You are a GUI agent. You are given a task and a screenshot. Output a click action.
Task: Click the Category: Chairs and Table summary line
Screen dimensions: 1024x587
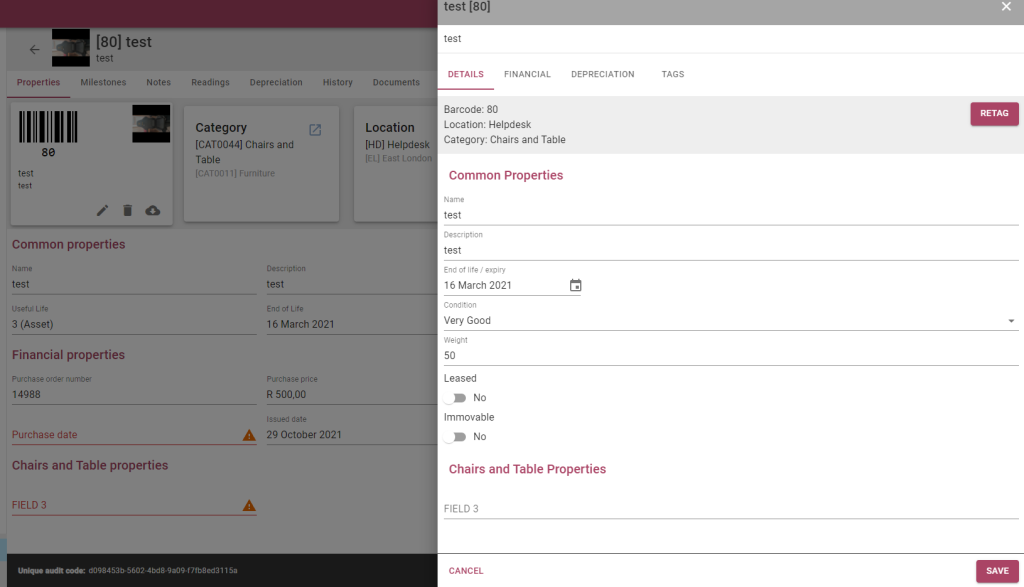point(505,140)
